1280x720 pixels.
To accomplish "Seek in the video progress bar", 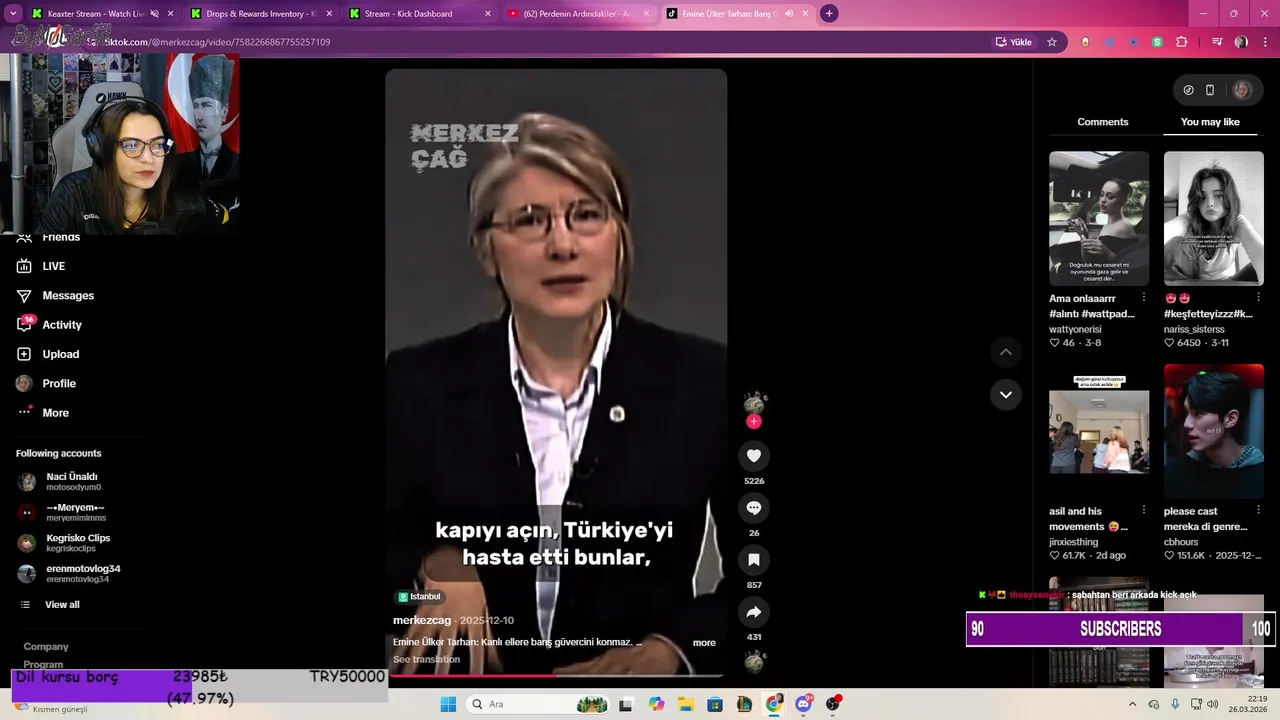I will (556, 677).
